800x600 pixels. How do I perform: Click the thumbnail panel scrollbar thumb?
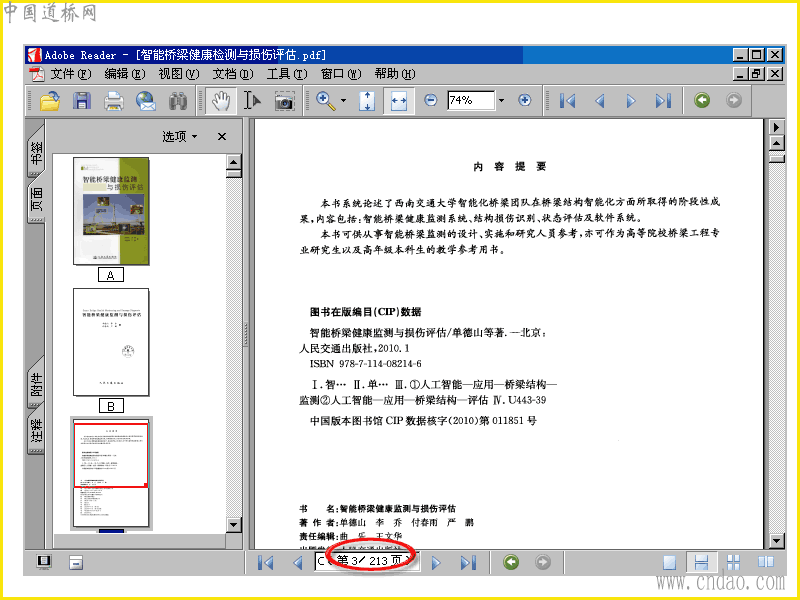pyautogui.click(x=234, y=173)
